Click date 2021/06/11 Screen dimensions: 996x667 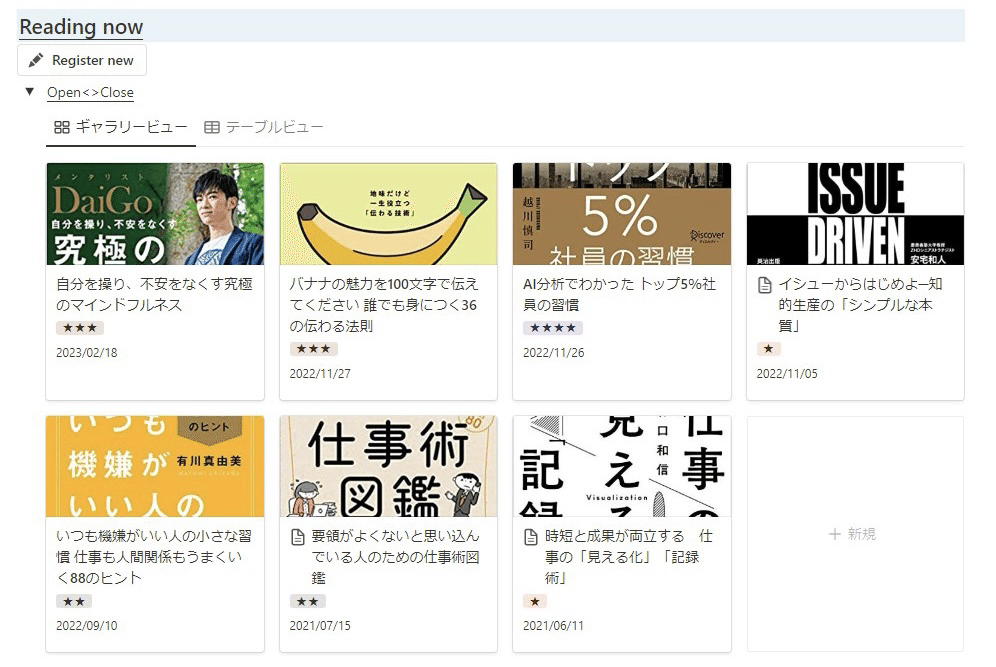(x=553, y=626)
